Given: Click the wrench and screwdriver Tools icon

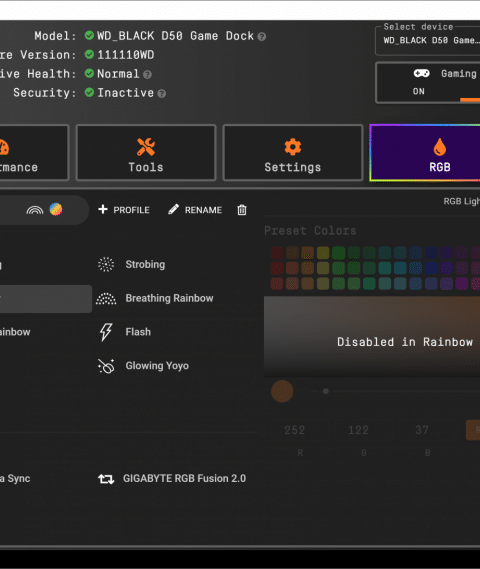Looking at the screenshot, I should [146, 147].
